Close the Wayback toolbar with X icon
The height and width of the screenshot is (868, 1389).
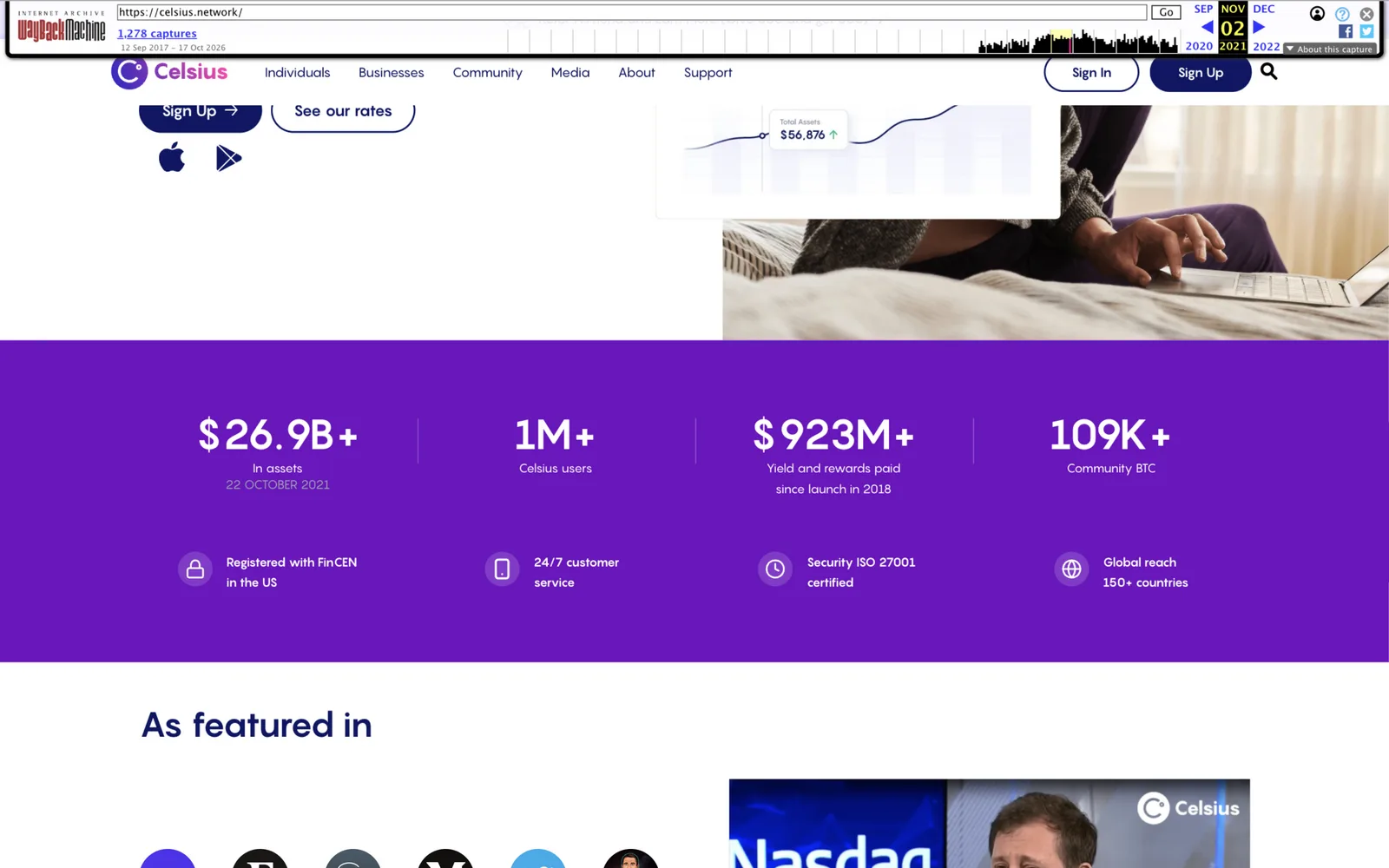(x=1366, y=14)
